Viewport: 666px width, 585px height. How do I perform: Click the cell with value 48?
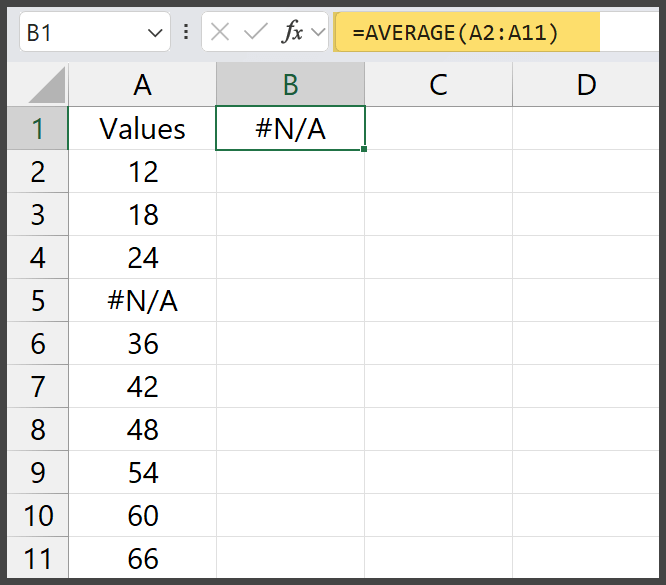(x=142, y=429)
